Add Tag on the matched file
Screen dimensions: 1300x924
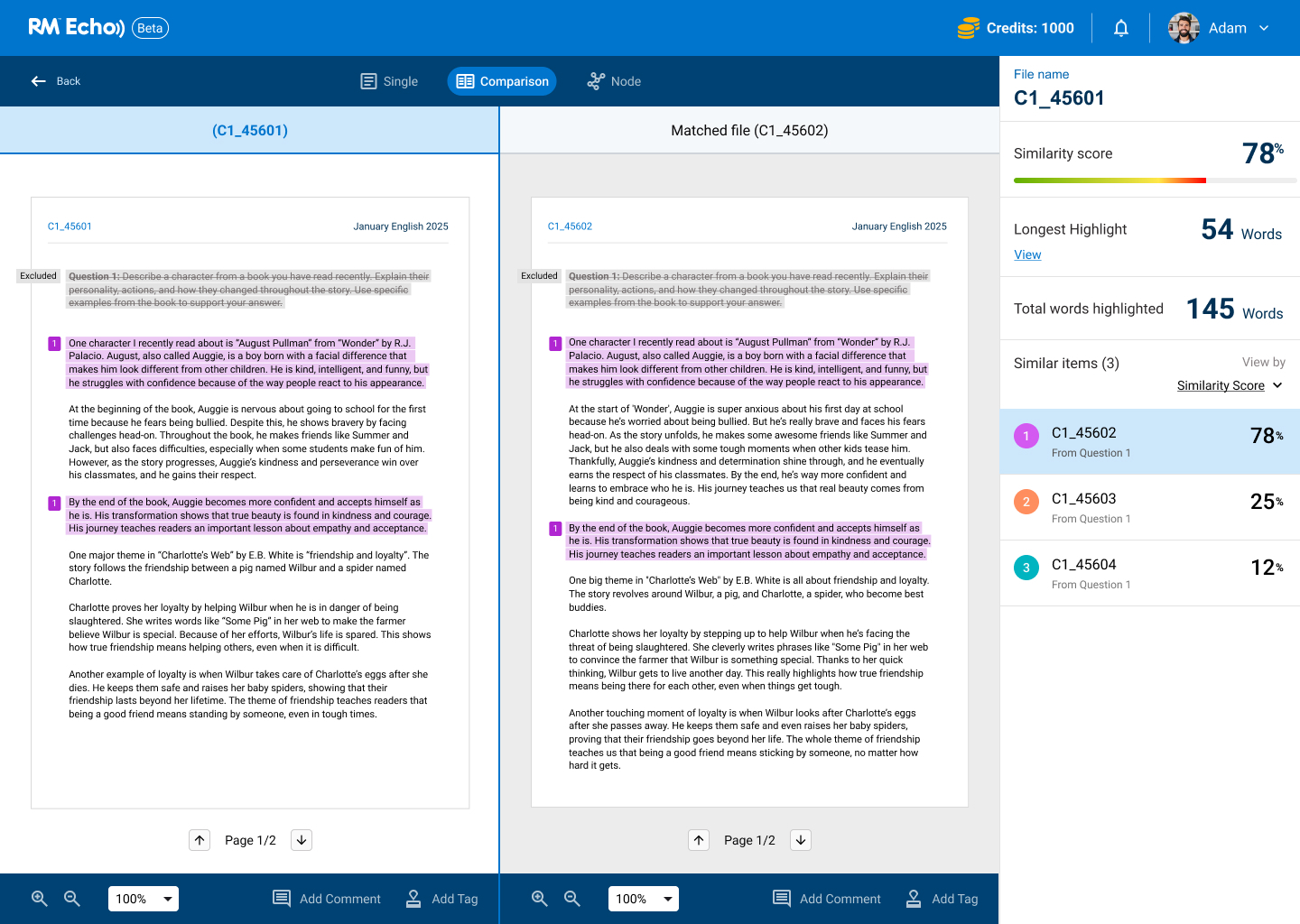tap(942, 899)
